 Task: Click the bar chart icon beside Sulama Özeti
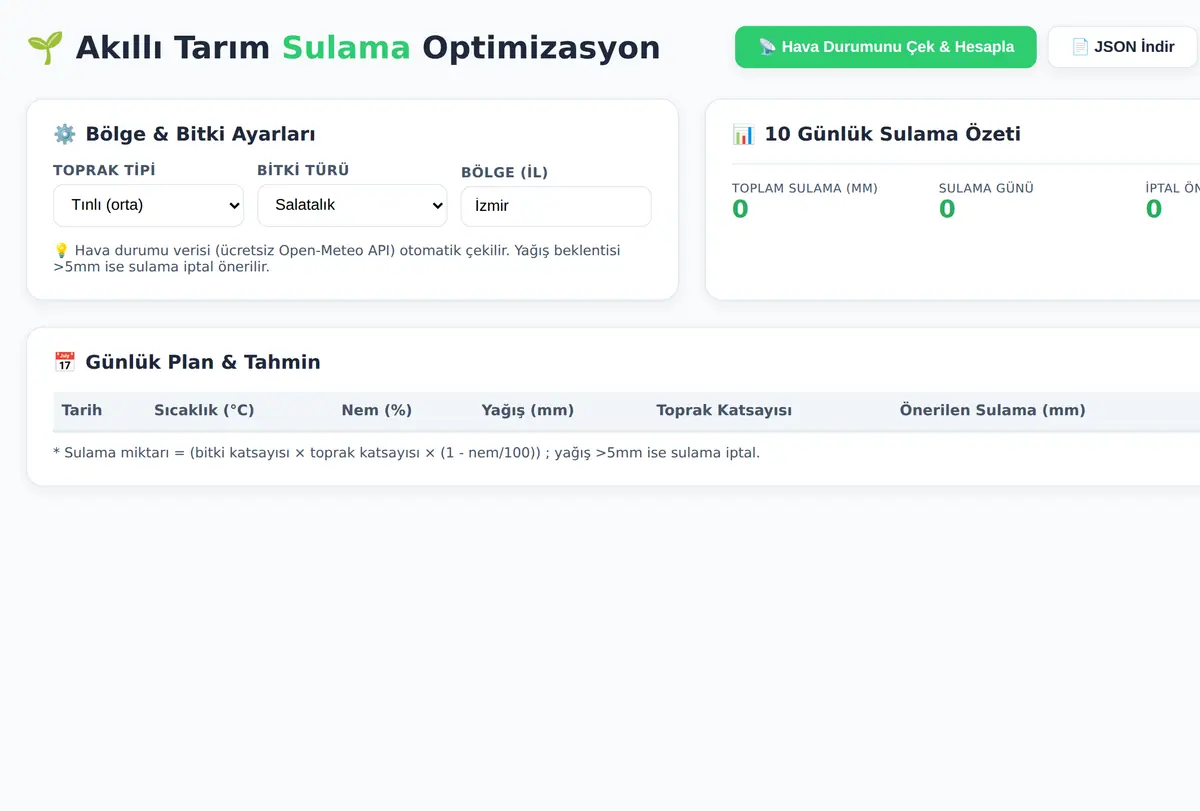point(743,134)
